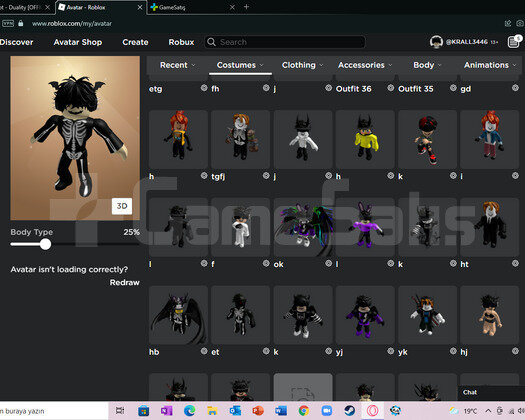
Task: Open a new browser tab
Action: [x=246, y=7]
